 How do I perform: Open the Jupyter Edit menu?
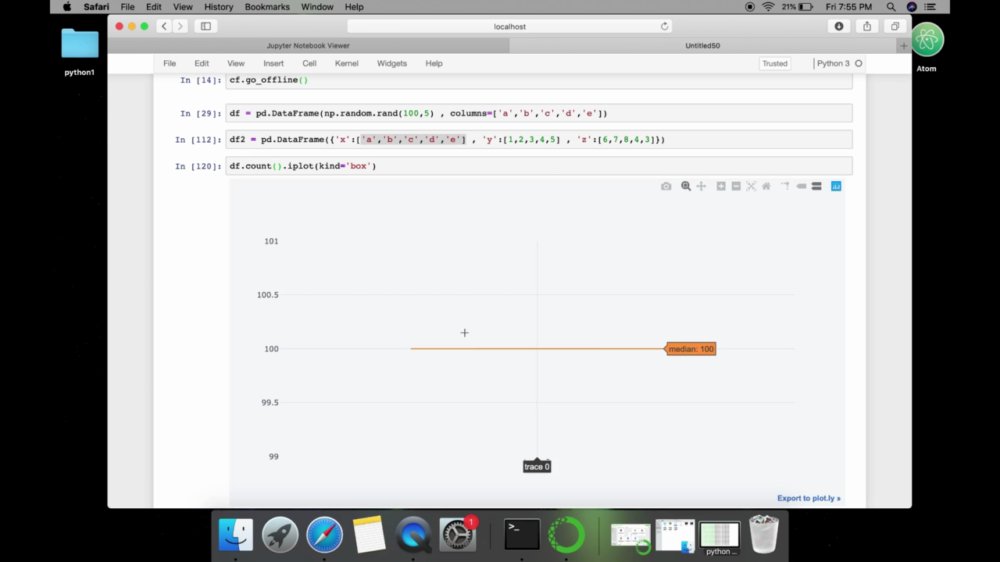click(x=202, y=63)
